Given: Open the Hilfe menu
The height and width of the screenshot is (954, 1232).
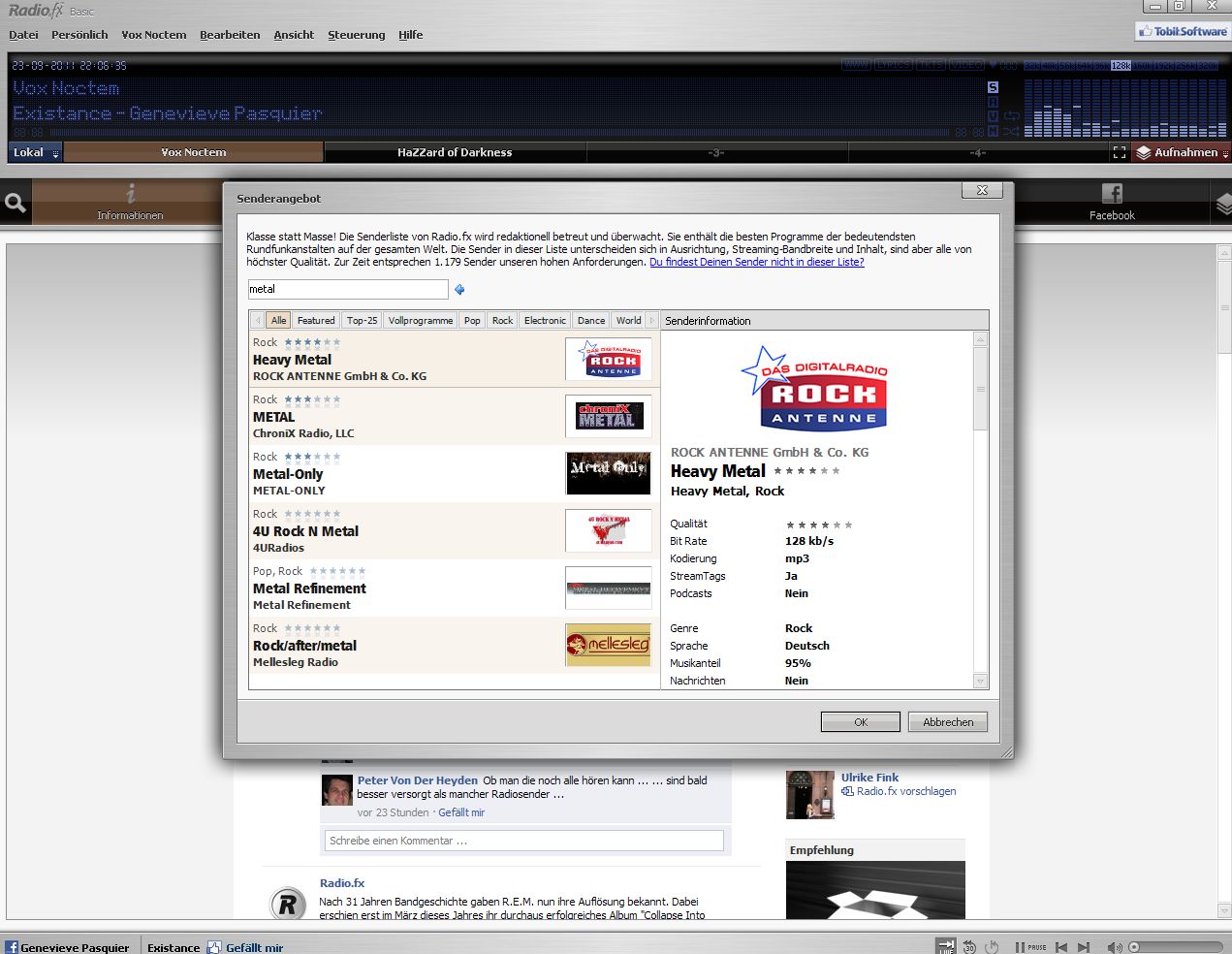Looking at the screenshot, I should pyautogui.click(x=411, y=35).
